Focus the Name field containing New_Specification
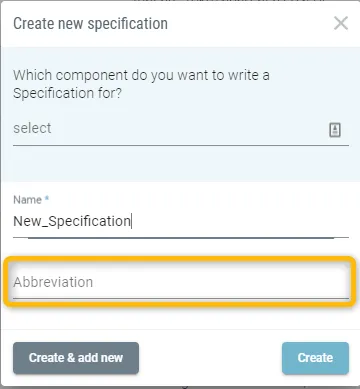Image resolution: width=360 pixels, height=389 pixels. pos(181,221)
